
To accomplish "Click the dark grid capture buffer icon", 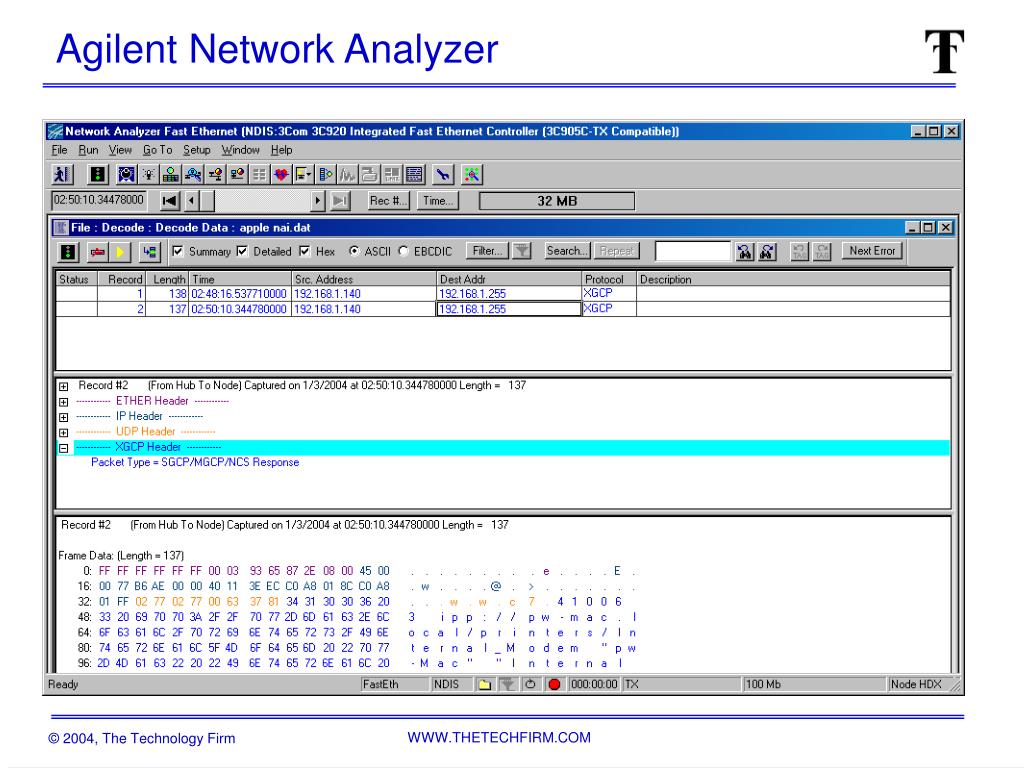I will tap(414, 174).
